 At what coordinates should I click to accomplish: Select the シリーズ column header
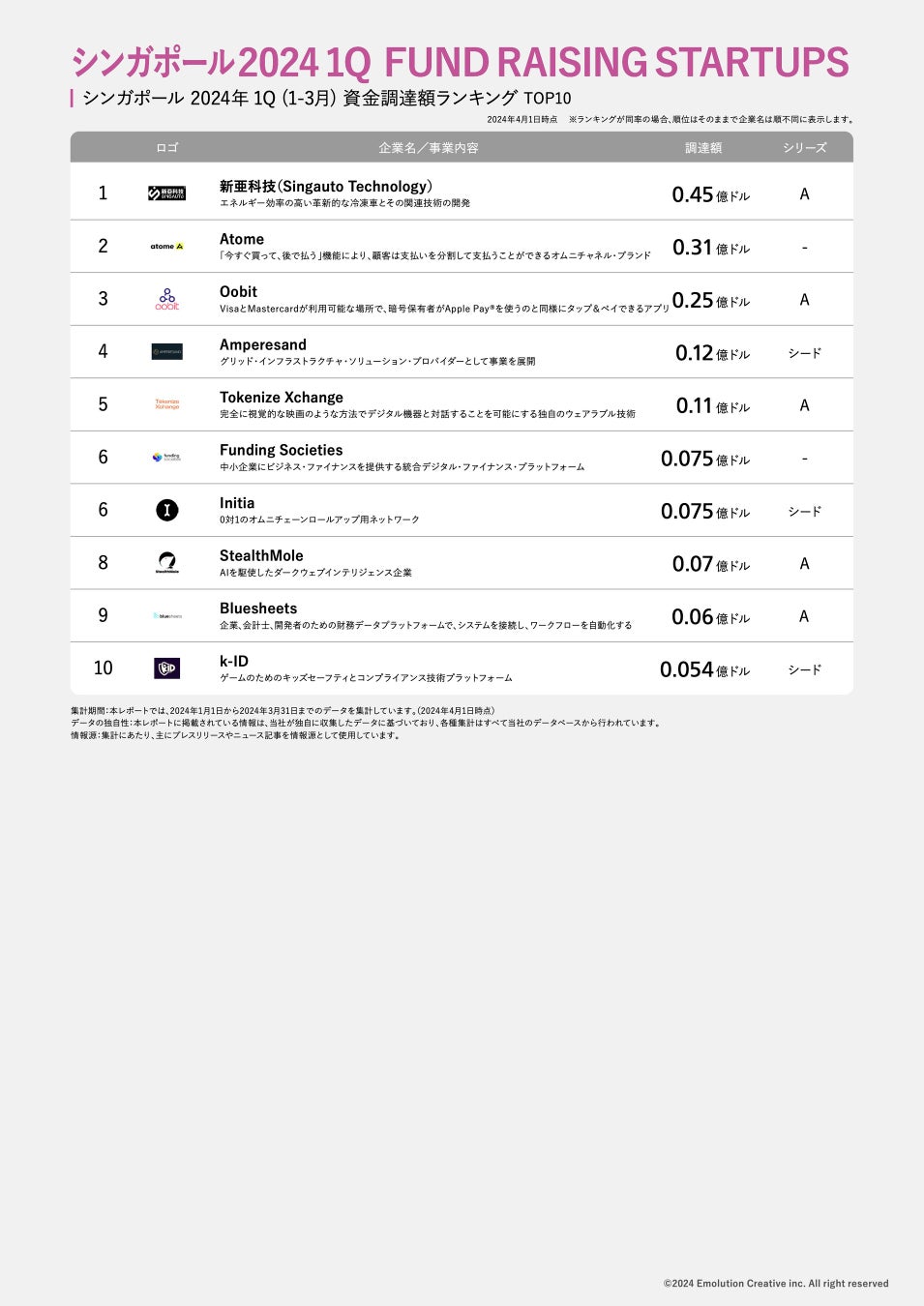click(x=804, y=148)
